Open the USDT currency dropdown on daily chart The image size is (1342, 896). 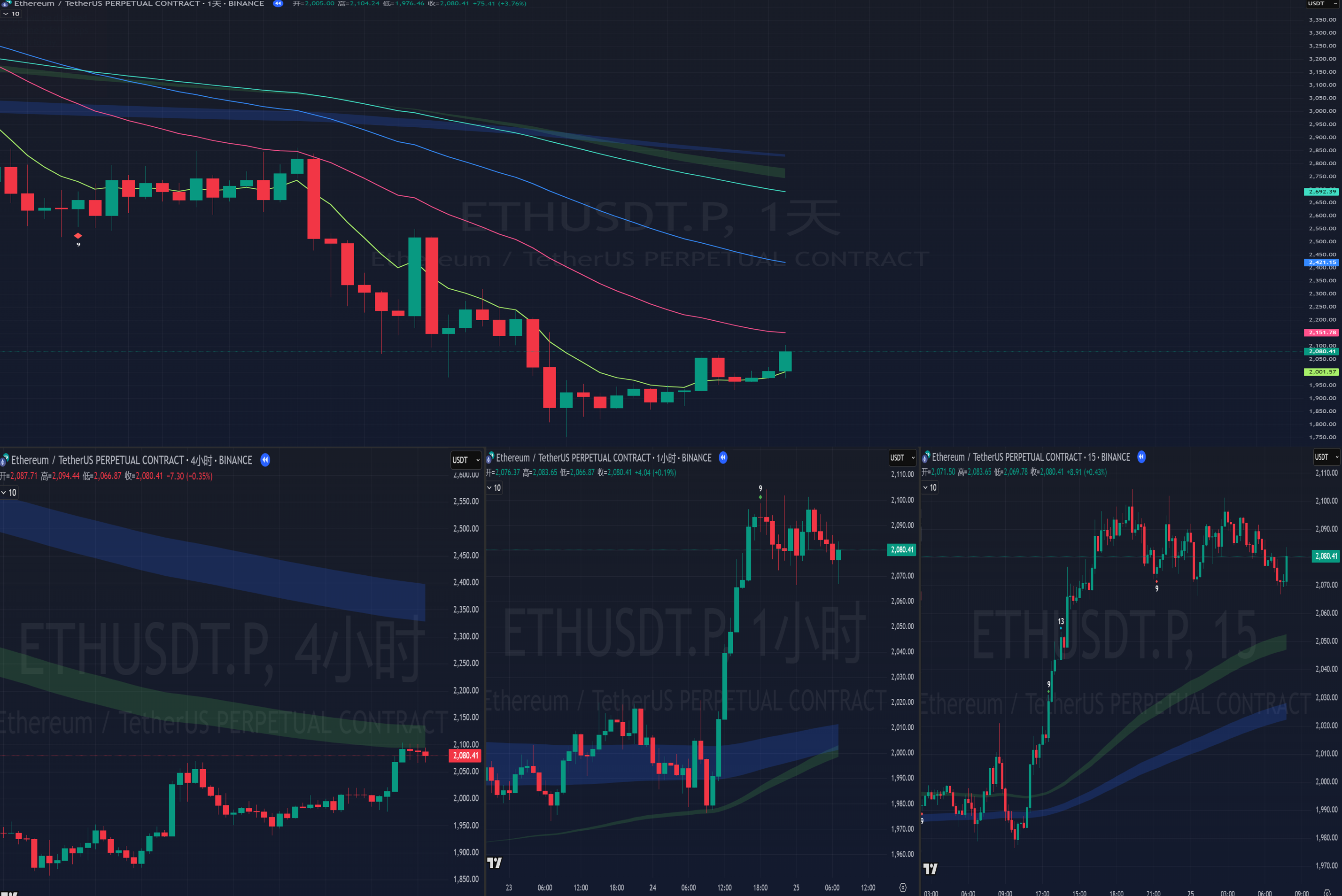pos(1323,4)
